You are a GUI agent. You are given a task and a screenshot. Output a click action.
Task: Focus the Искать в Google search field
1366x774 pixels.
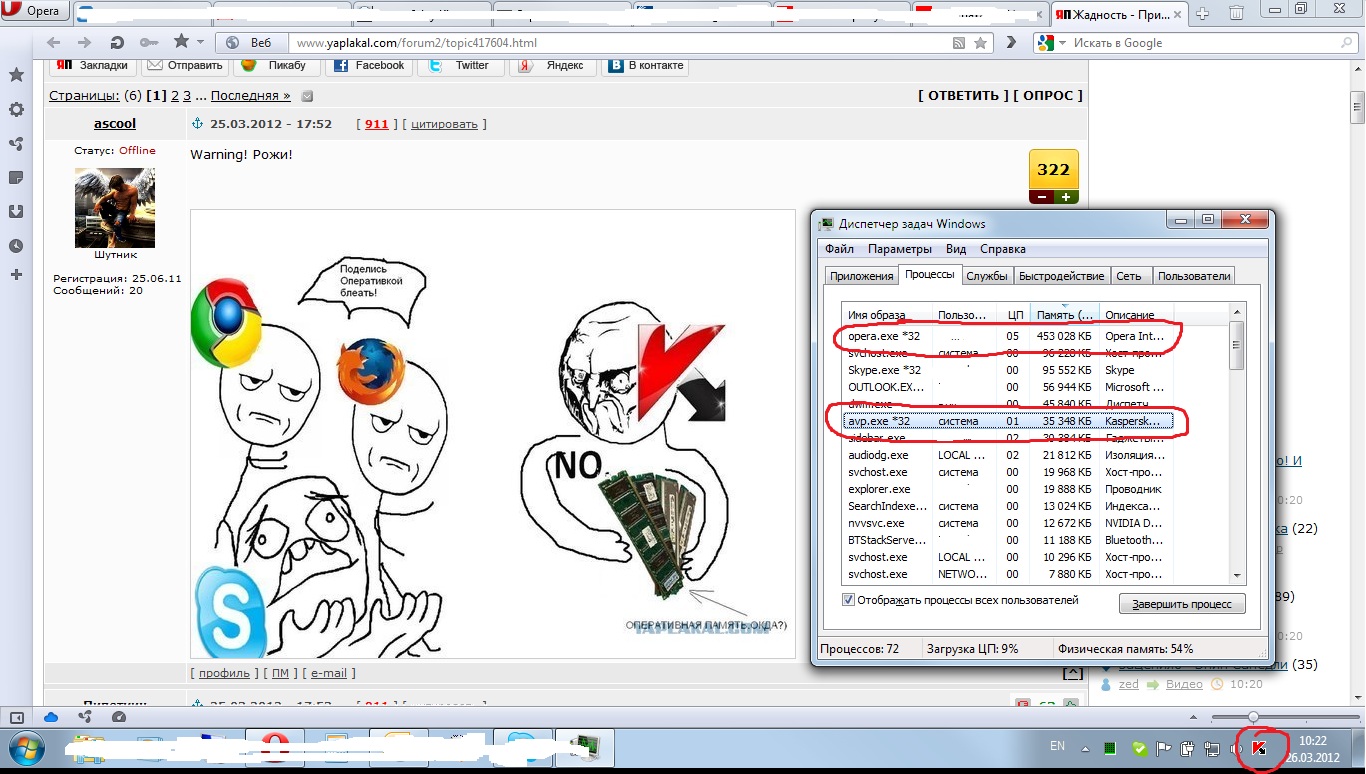click(x=1195, y=43)
